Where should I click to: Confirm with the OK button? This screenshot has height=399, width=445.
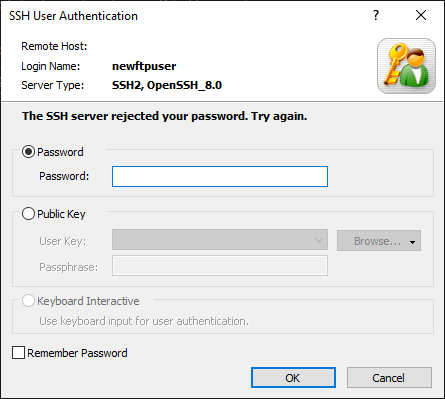point(293,378)
